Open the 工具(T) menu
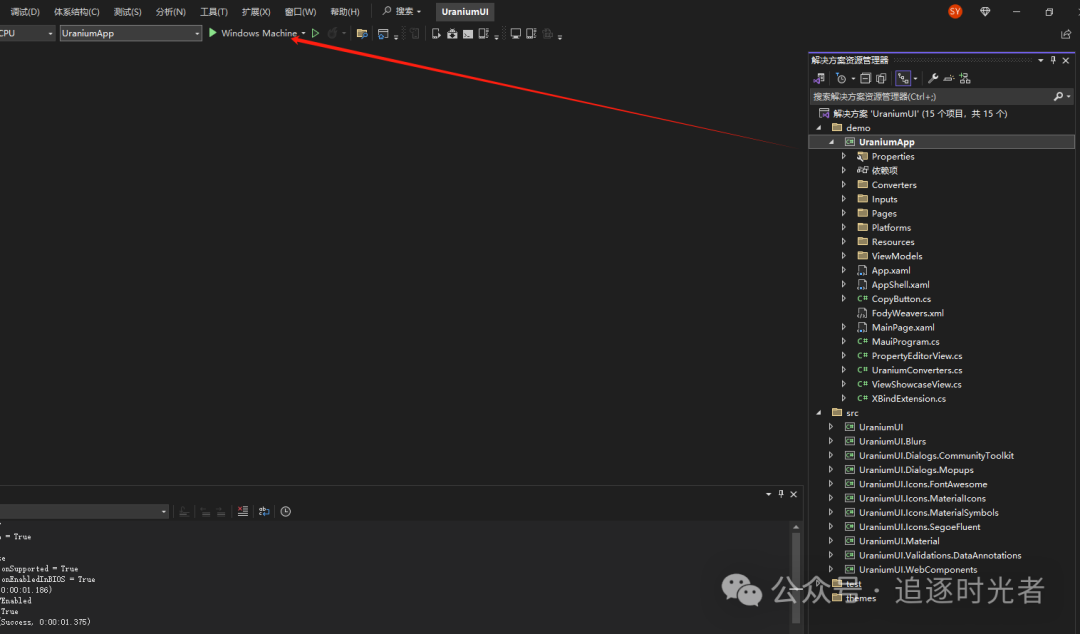This screenshot has height=634, width=1080. coord(214,12)
